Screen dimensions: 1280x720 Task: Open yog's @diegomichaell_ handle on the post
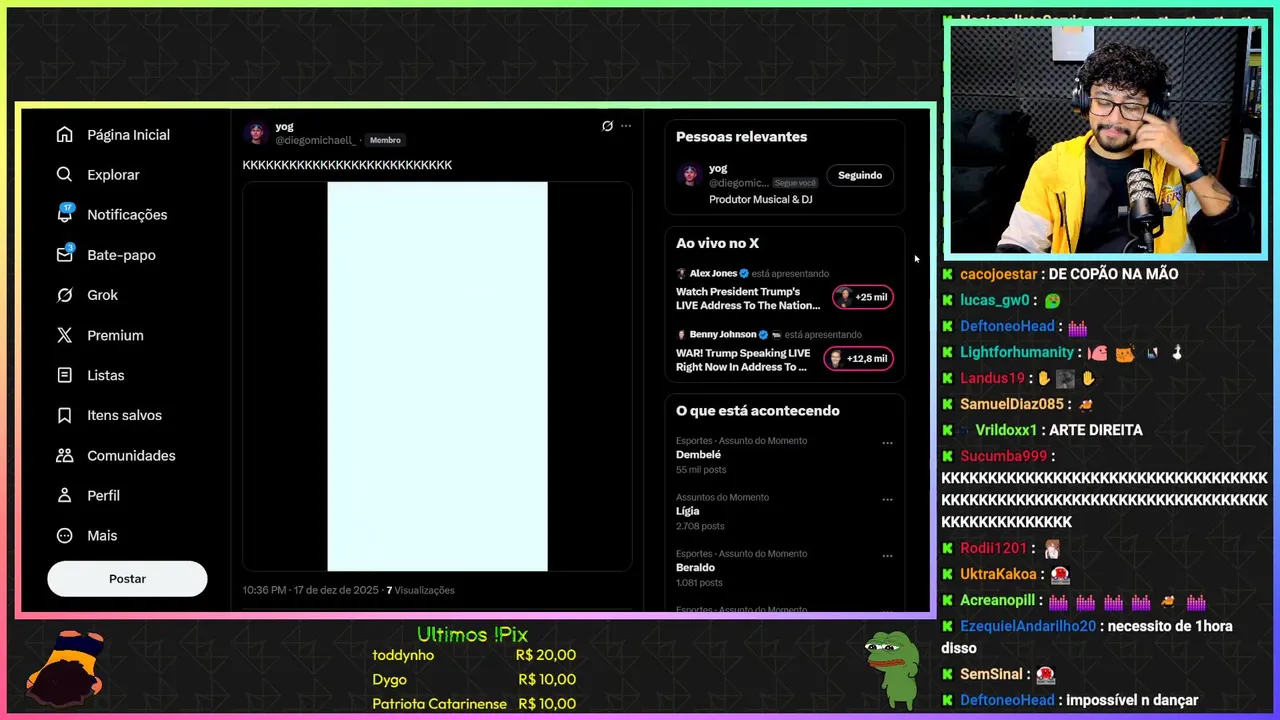316,140
